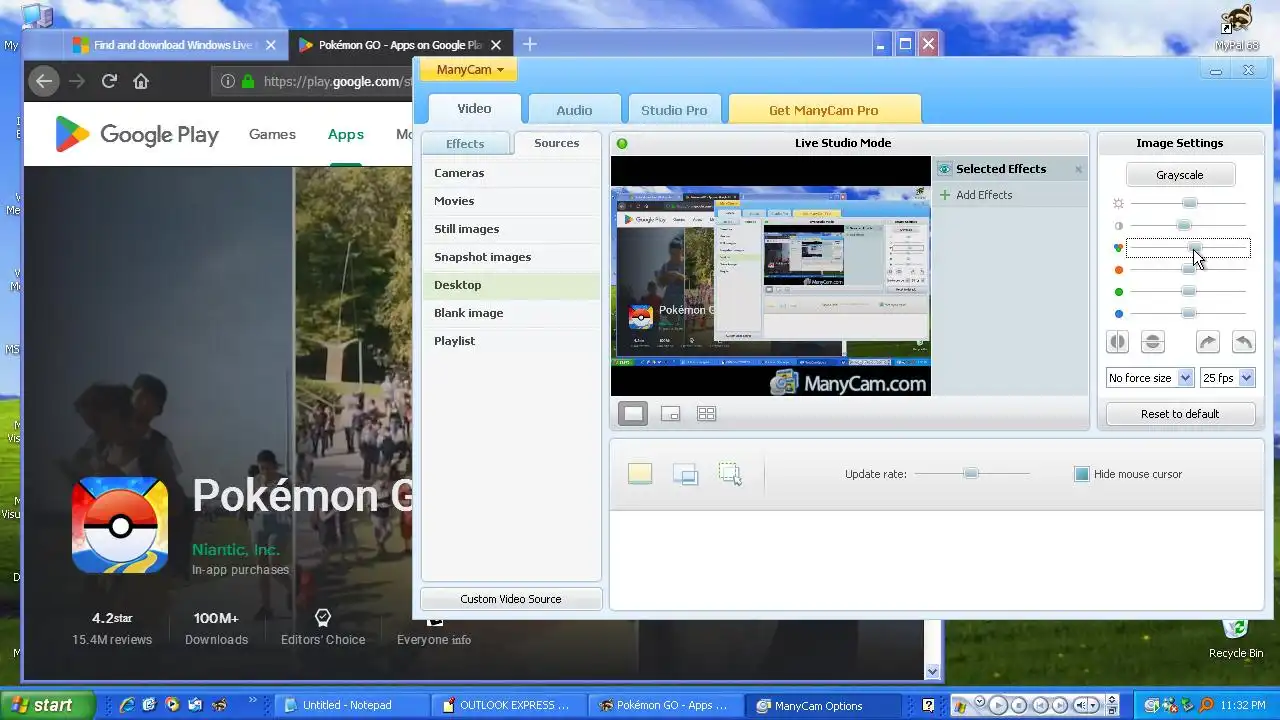Launch Internet Explorer from the quick launch
The height and width of the screenshot is (720, 1280).
(x=126, y=705)
